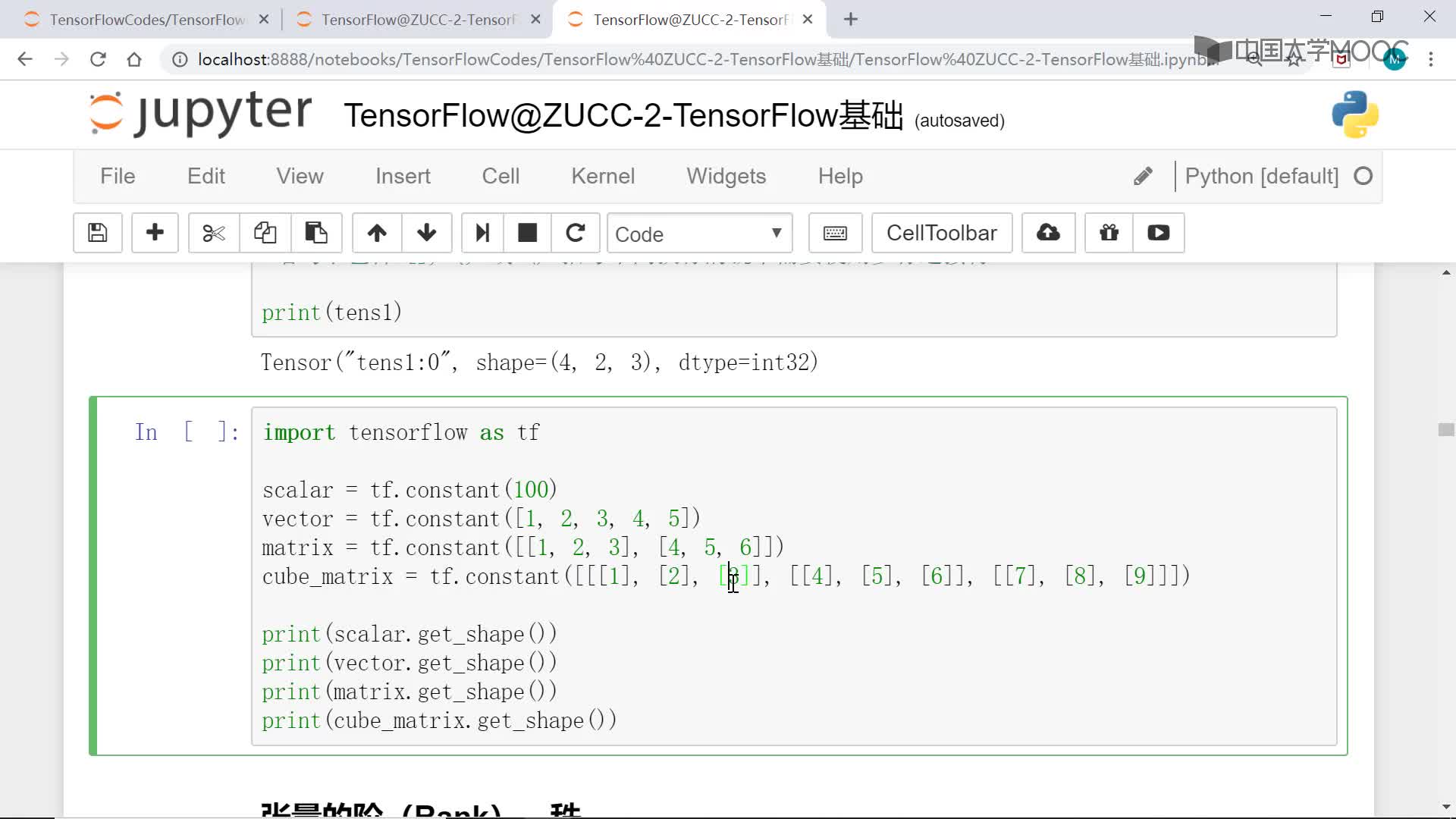Copy selected cells icon
This screenshot has width=1456, height=819.
click(265, 233)
